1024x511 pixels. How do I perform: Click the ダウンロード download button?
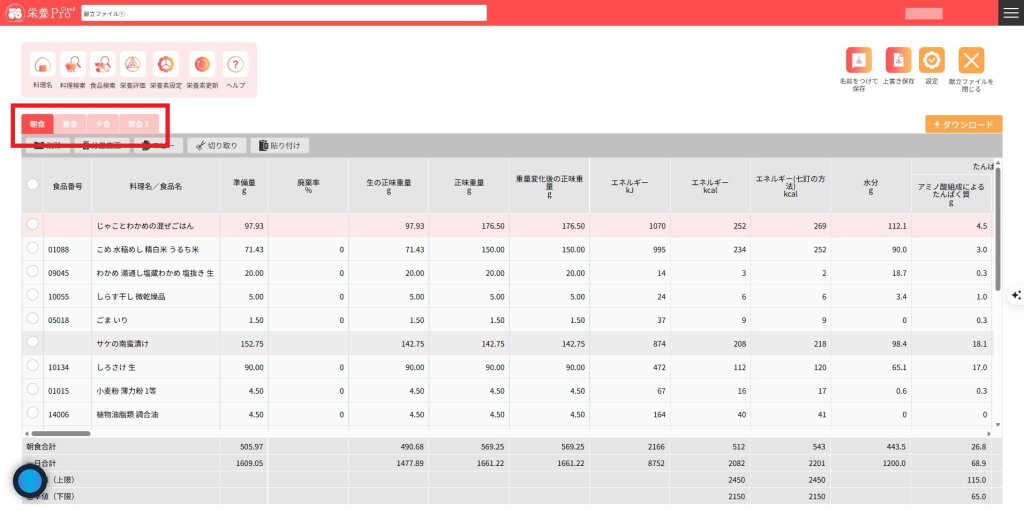pyautogui.click(x=964, y=125)
